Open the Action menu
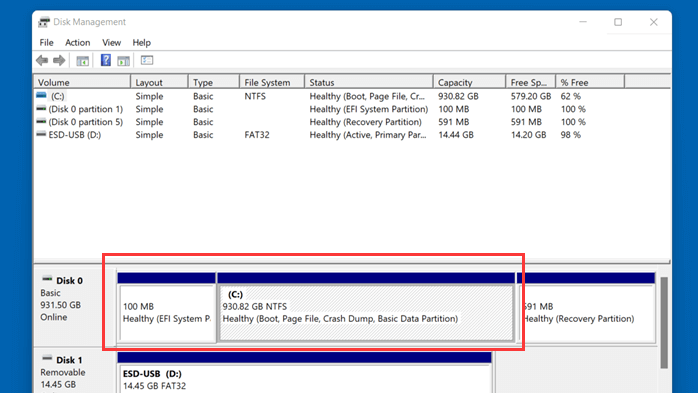The height and width of the screenshot is (393, 698). point(77,43)
